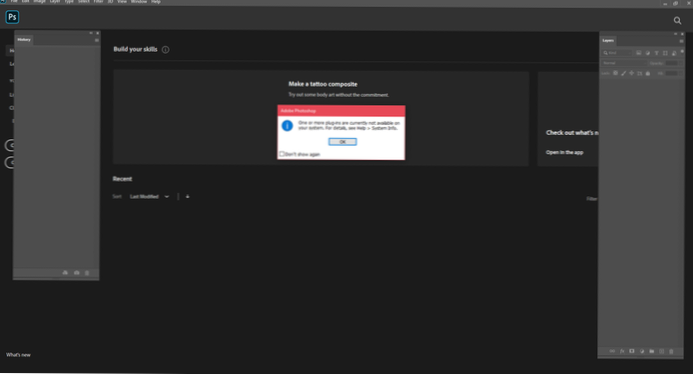The height and width of the screenshot is (374, 693).
Task: Click the fx layer style icon
Action: pos(622,351)
